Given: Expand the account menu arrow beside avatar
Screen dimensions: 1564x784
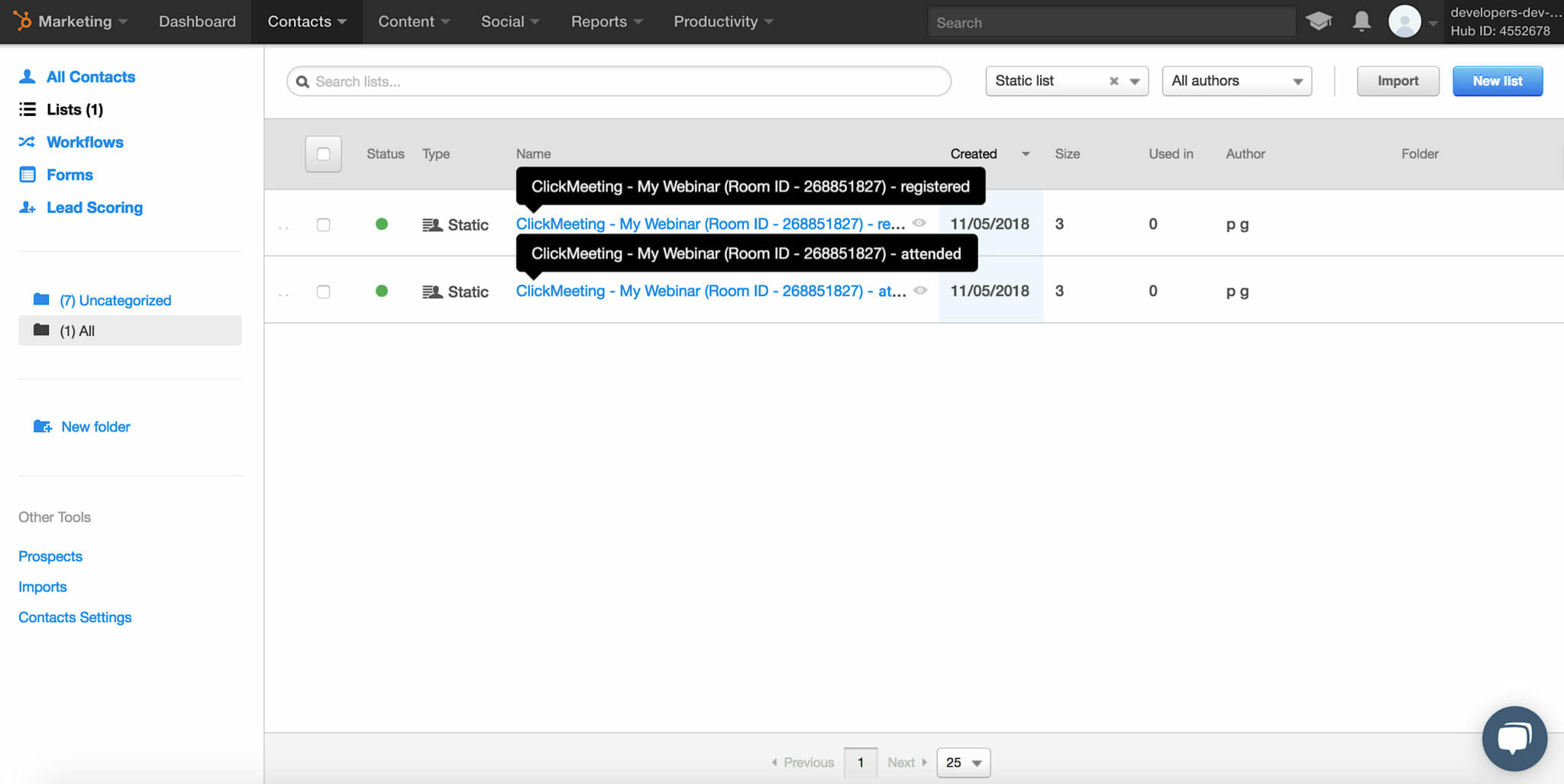Looking at the screenshot, I should pos(1433,23).
